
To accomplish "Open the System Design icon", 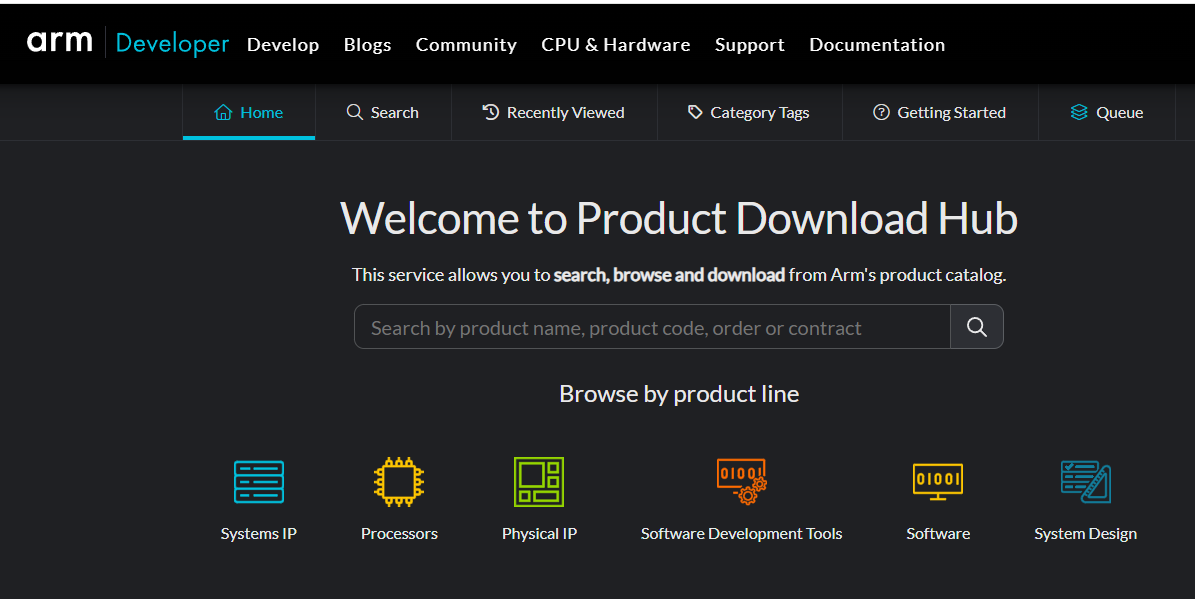I will 1085,482.
